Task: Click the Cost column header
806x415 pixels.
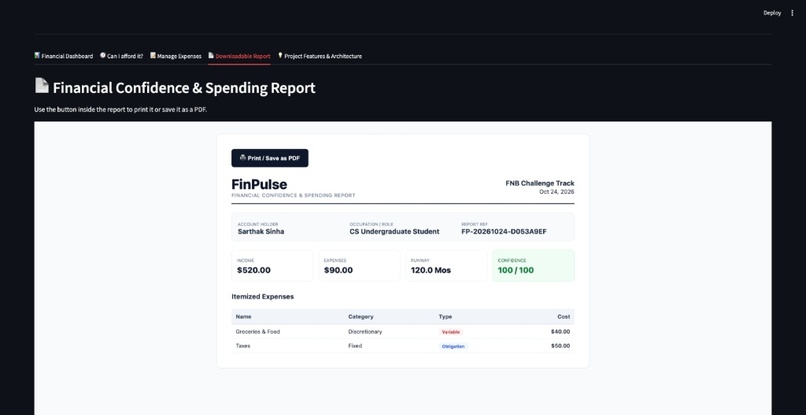Action: (563, 317)
